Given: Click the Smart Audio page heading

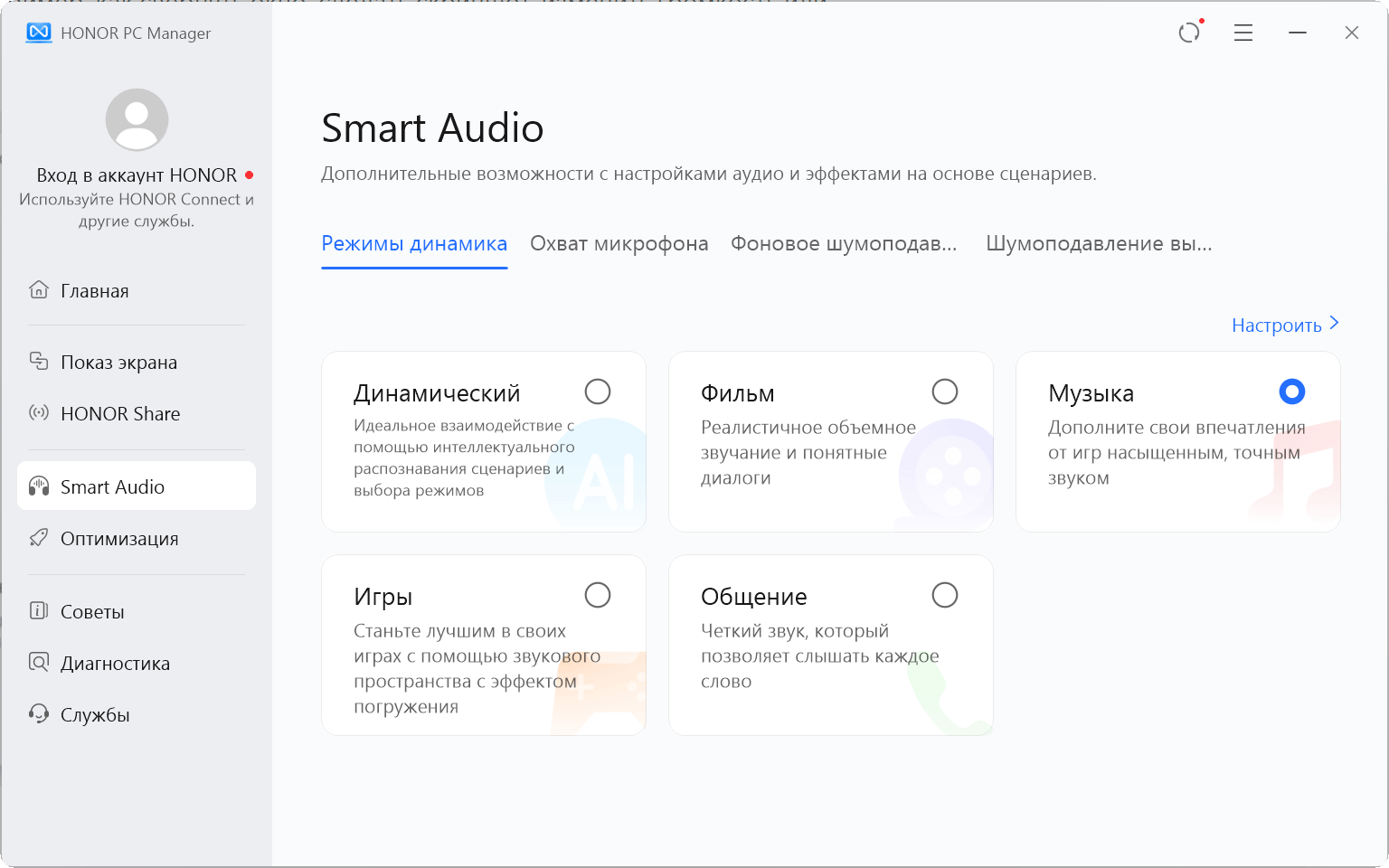Looking at the screenshot, I should pos(432,127).
